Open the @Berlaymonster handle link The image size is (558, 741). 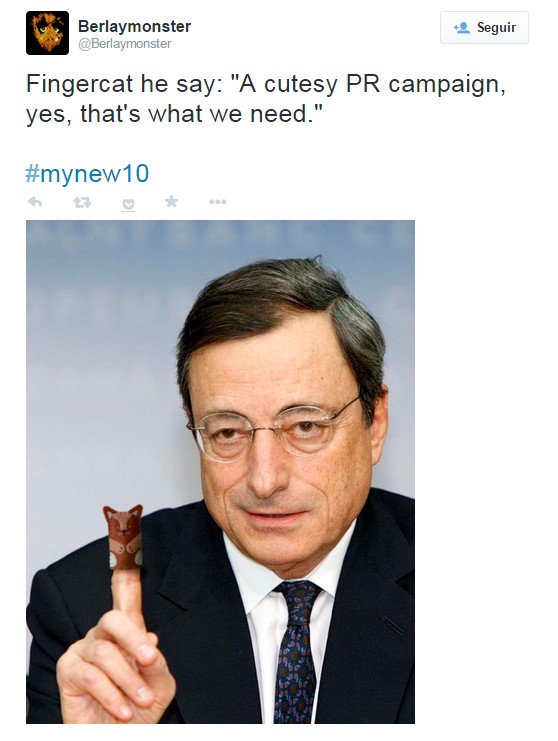click(x=124, y=44)
